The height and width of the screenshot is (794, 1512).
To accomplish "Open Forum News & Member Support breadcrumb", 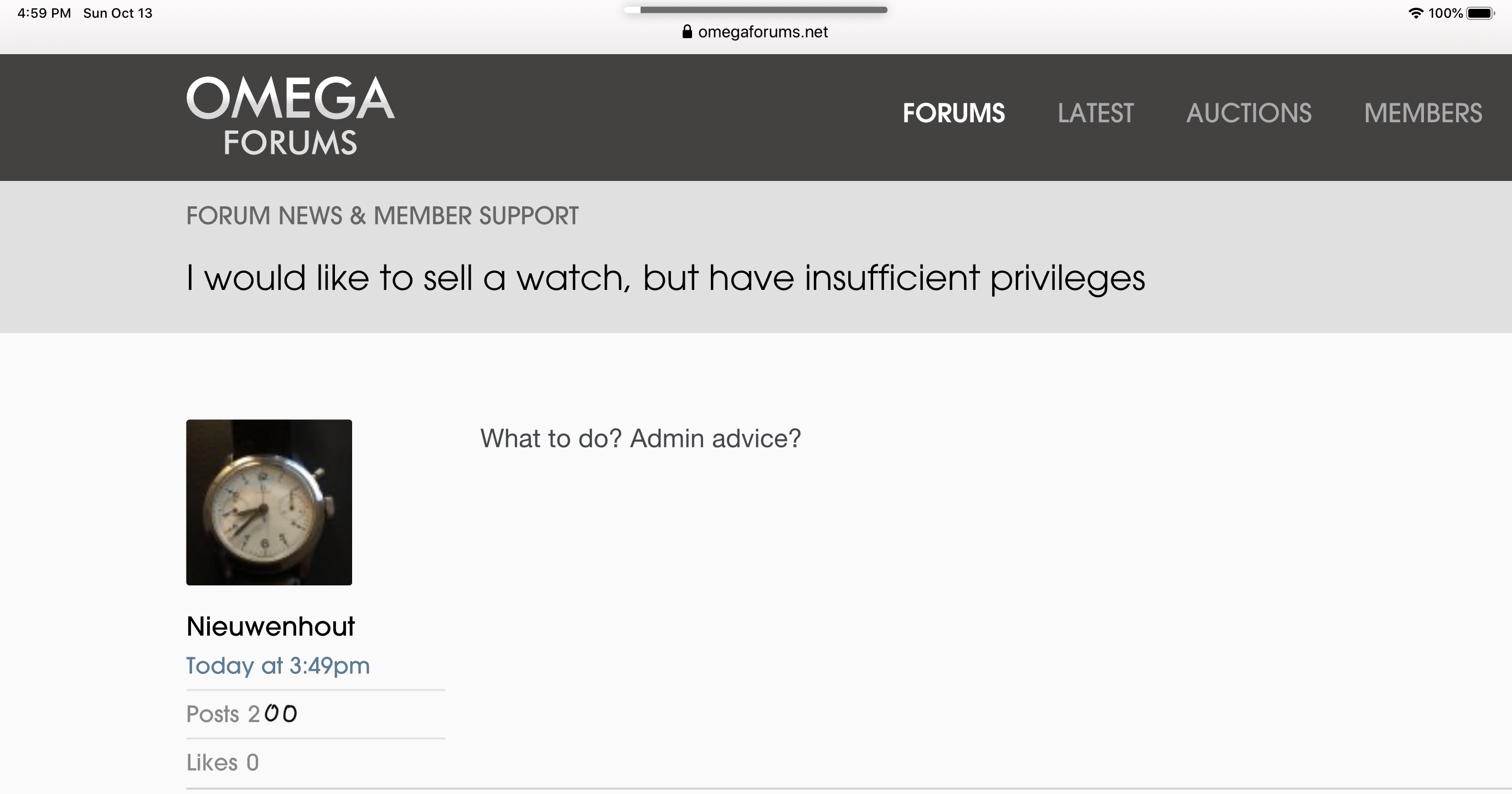I will (x=382, y=216).
